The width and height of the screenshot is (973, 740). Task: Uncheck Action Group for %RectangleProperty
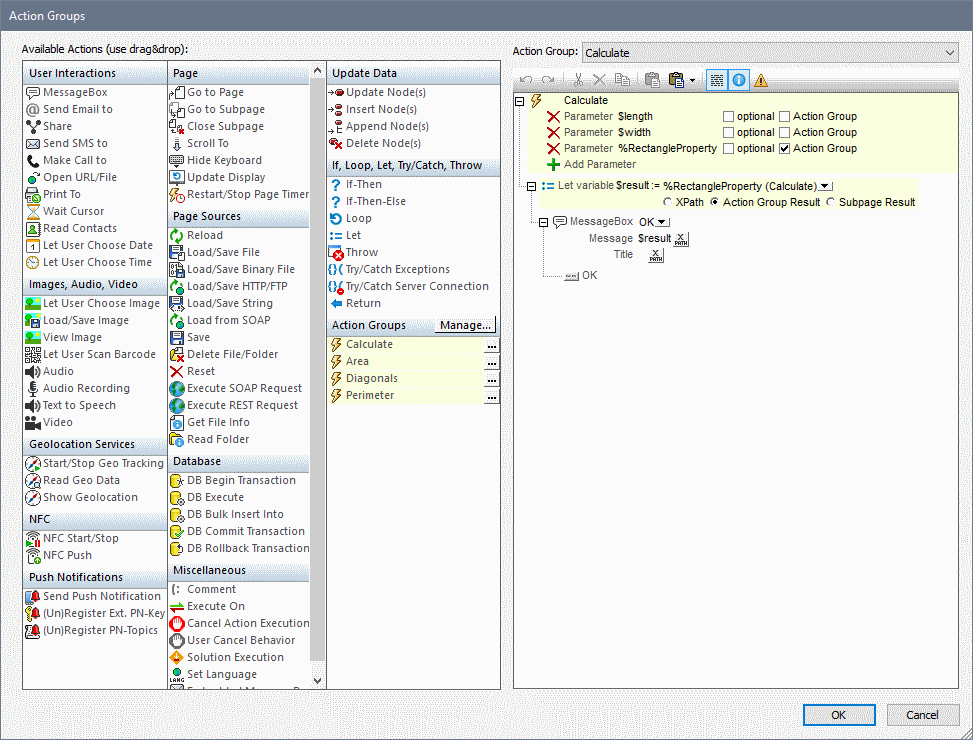point(785,149)
